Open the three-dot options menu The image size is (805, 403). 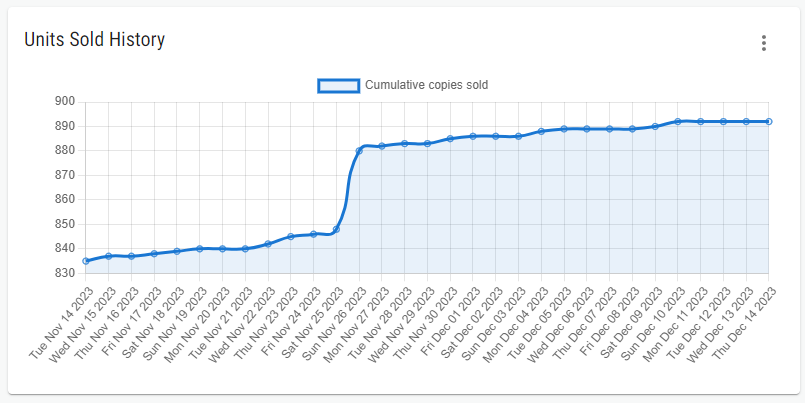763,43
